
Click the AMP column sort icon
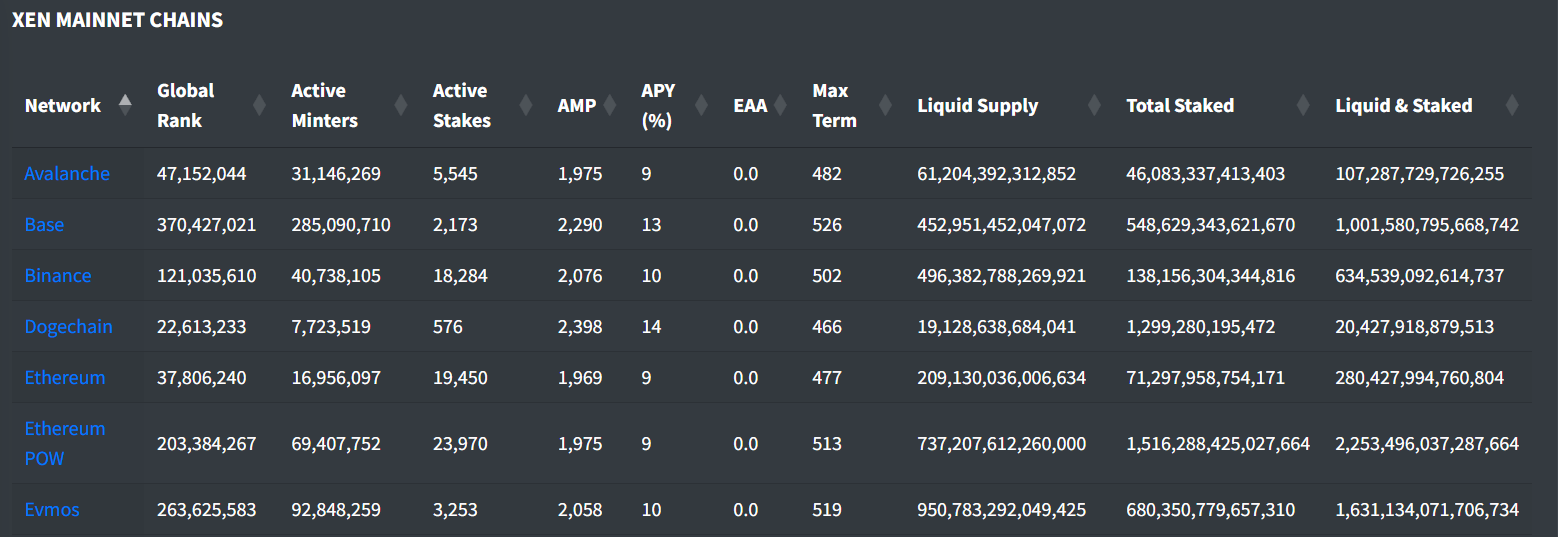[610, 105]
